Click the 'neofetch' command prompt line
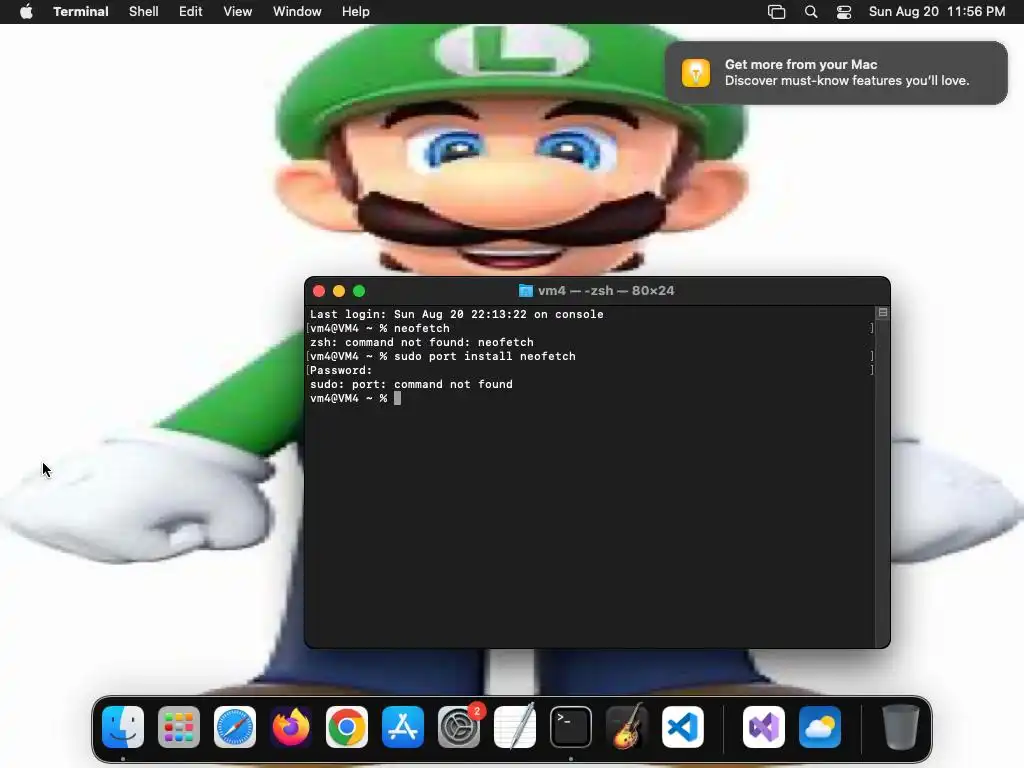The width and height of the screenshot is (1024, 768). pyautogui.click(x=379, y=328)
